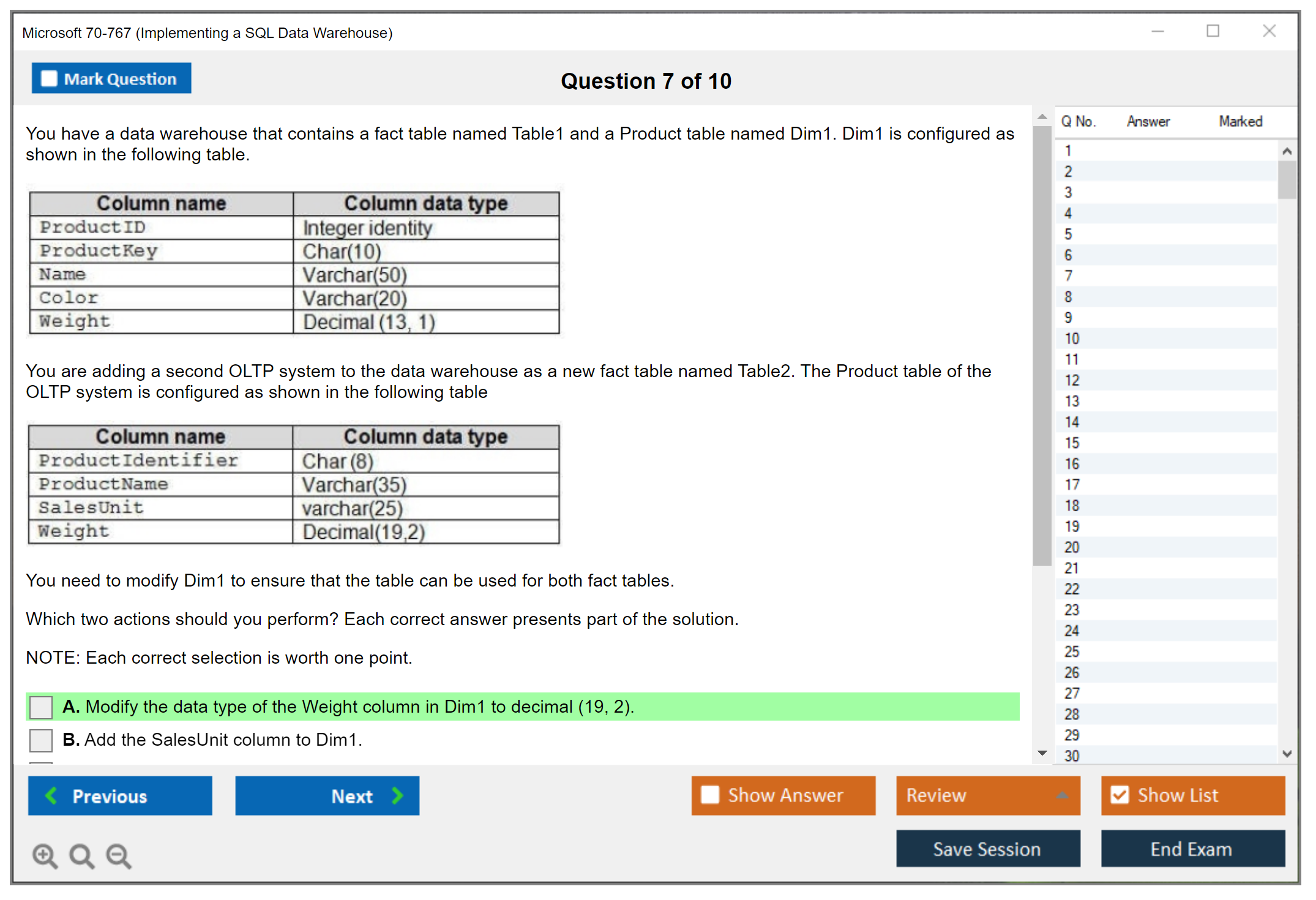1316x900 pixels.
Task: Click the green left arrow on Previous
Action: click(x=52, y=795)
